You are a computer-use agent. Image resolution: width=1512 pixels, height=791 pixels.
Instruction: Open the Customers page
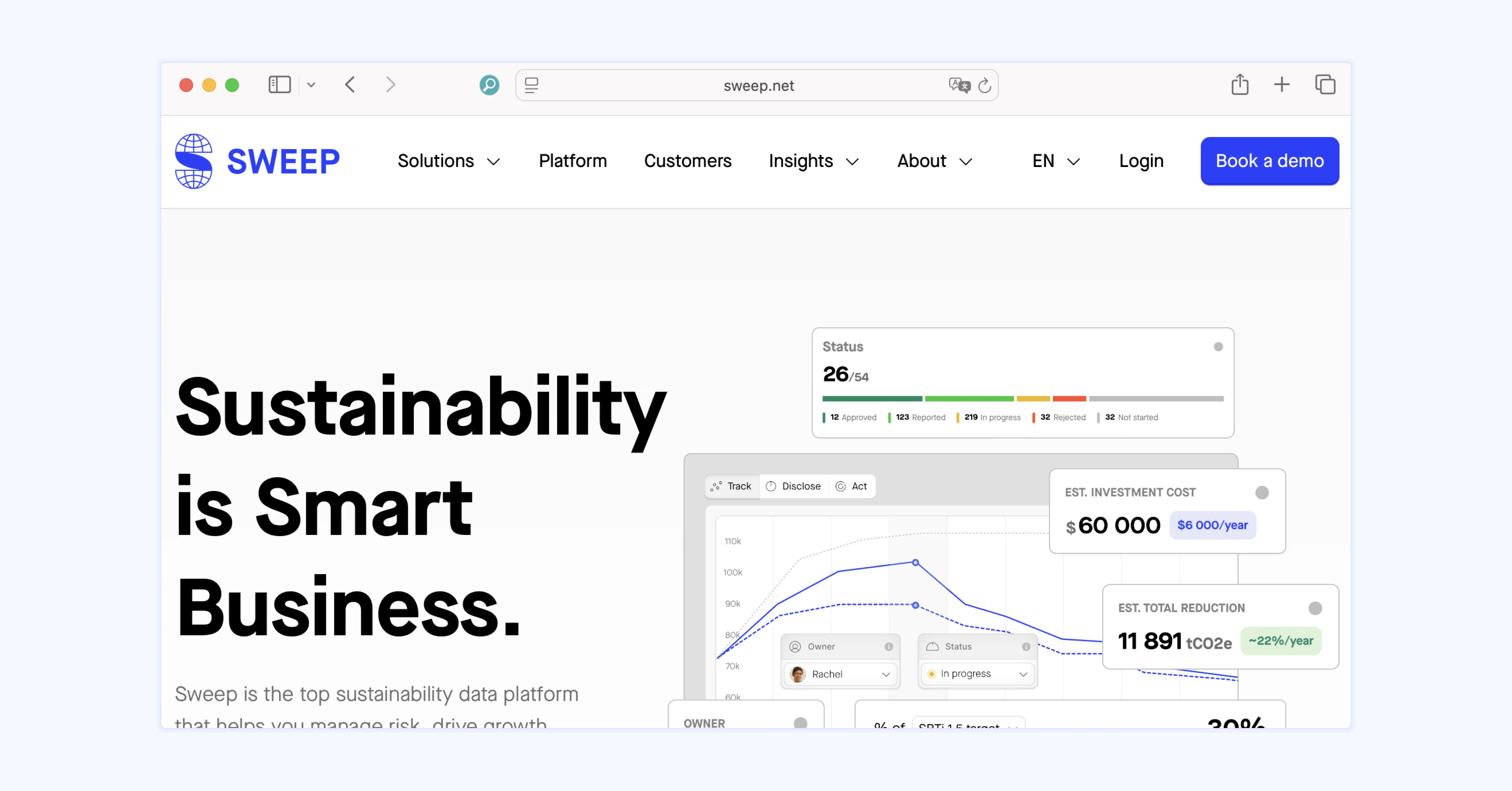coord(688,161)
